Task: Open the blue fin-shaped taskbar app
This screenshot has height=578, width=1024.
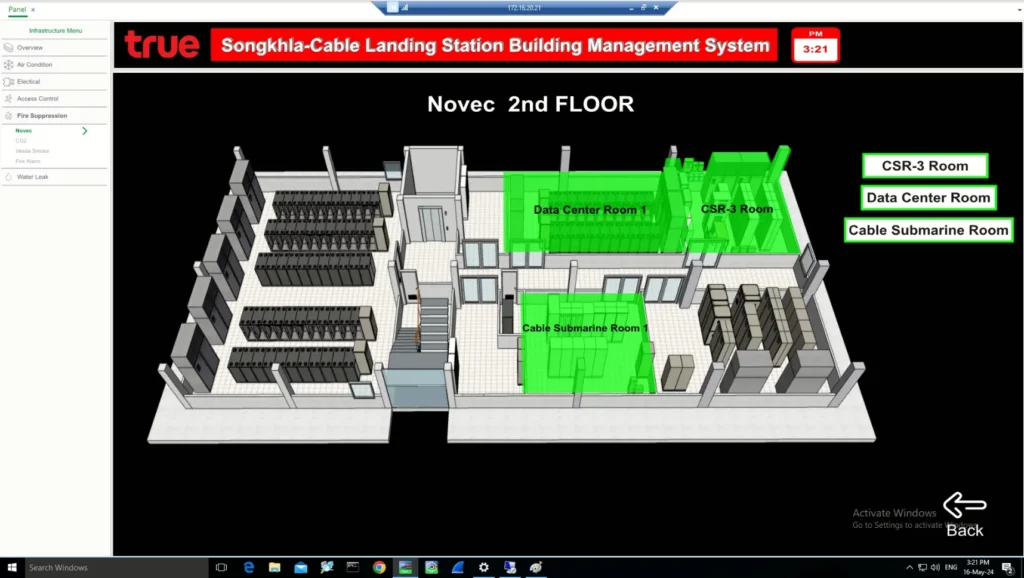Action: pyautogui.click(x=457, y=568)
